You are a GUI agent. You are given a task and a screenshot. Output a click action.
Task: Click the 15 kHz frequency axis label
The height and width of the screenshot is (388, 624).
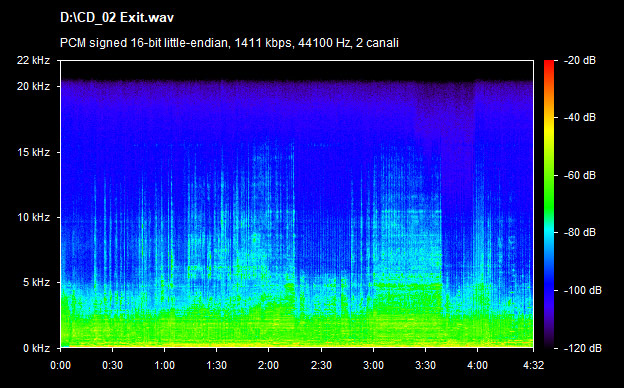[x=33, y=152]
